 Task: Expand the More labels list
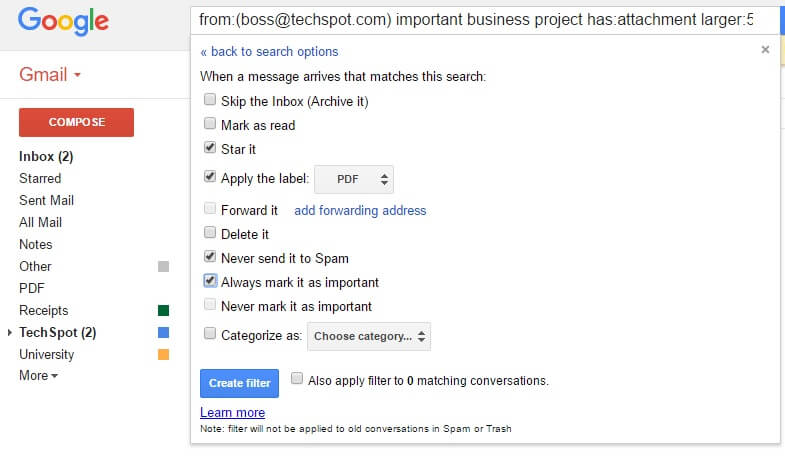[x=39, y=375]
